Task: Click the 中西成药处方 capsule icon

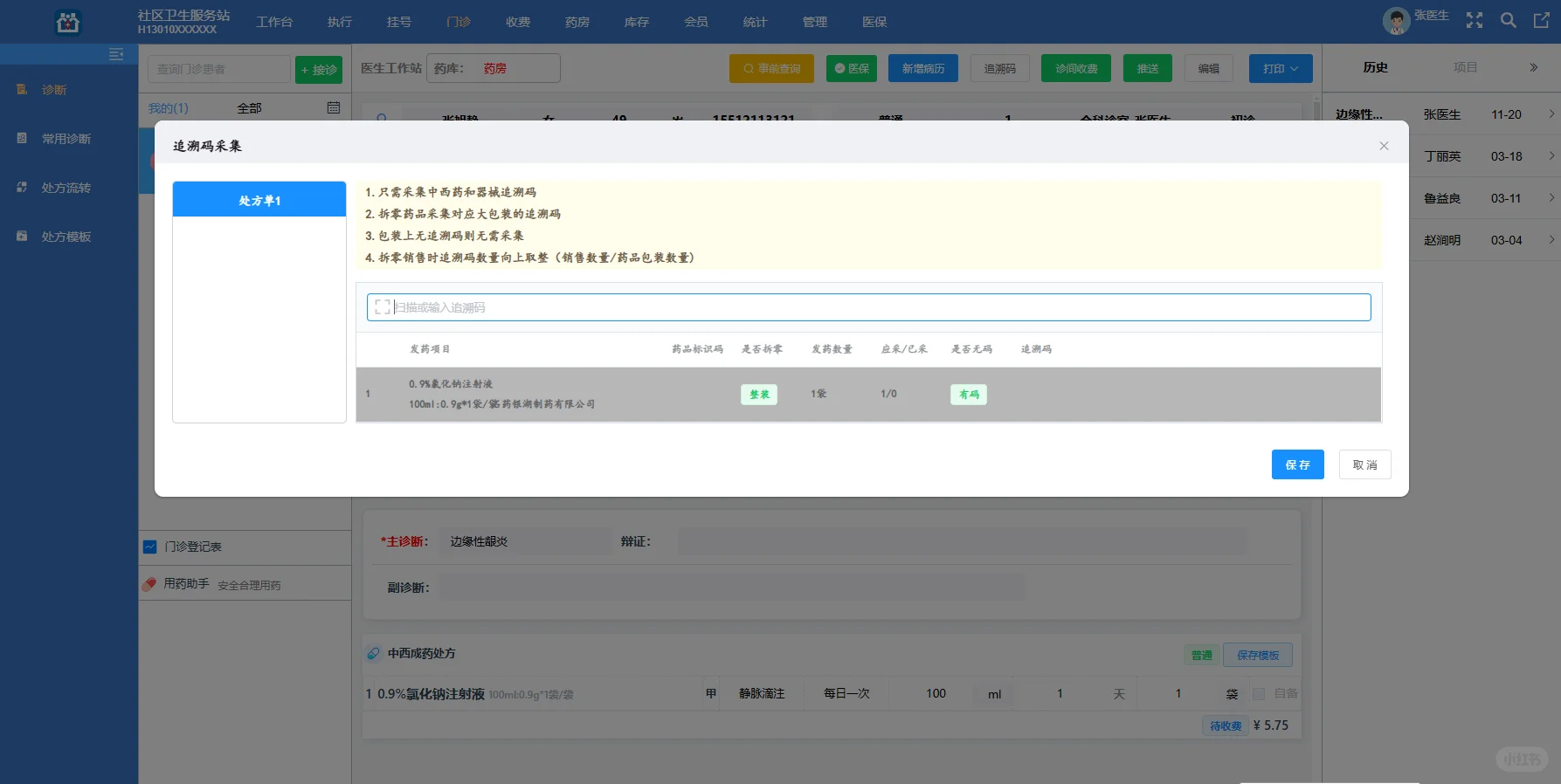Action: click(x=374, y=653)
